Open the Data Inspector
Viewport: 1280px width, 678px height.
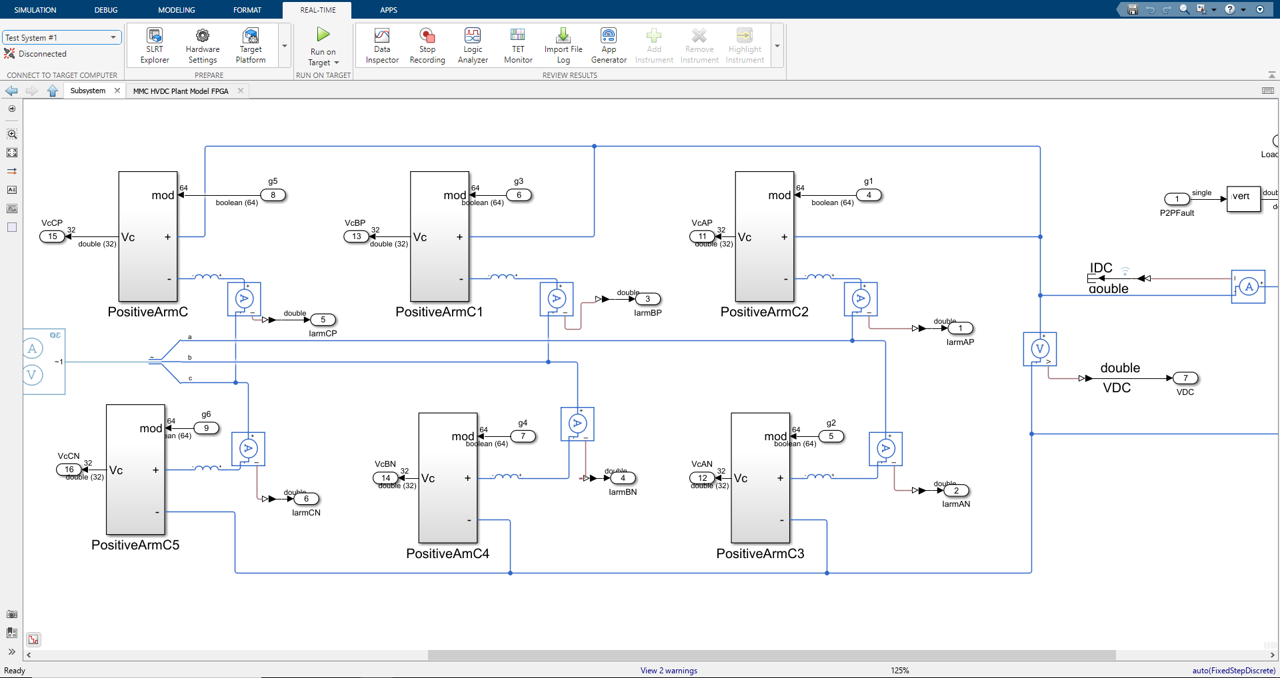[x=382, y=47]
